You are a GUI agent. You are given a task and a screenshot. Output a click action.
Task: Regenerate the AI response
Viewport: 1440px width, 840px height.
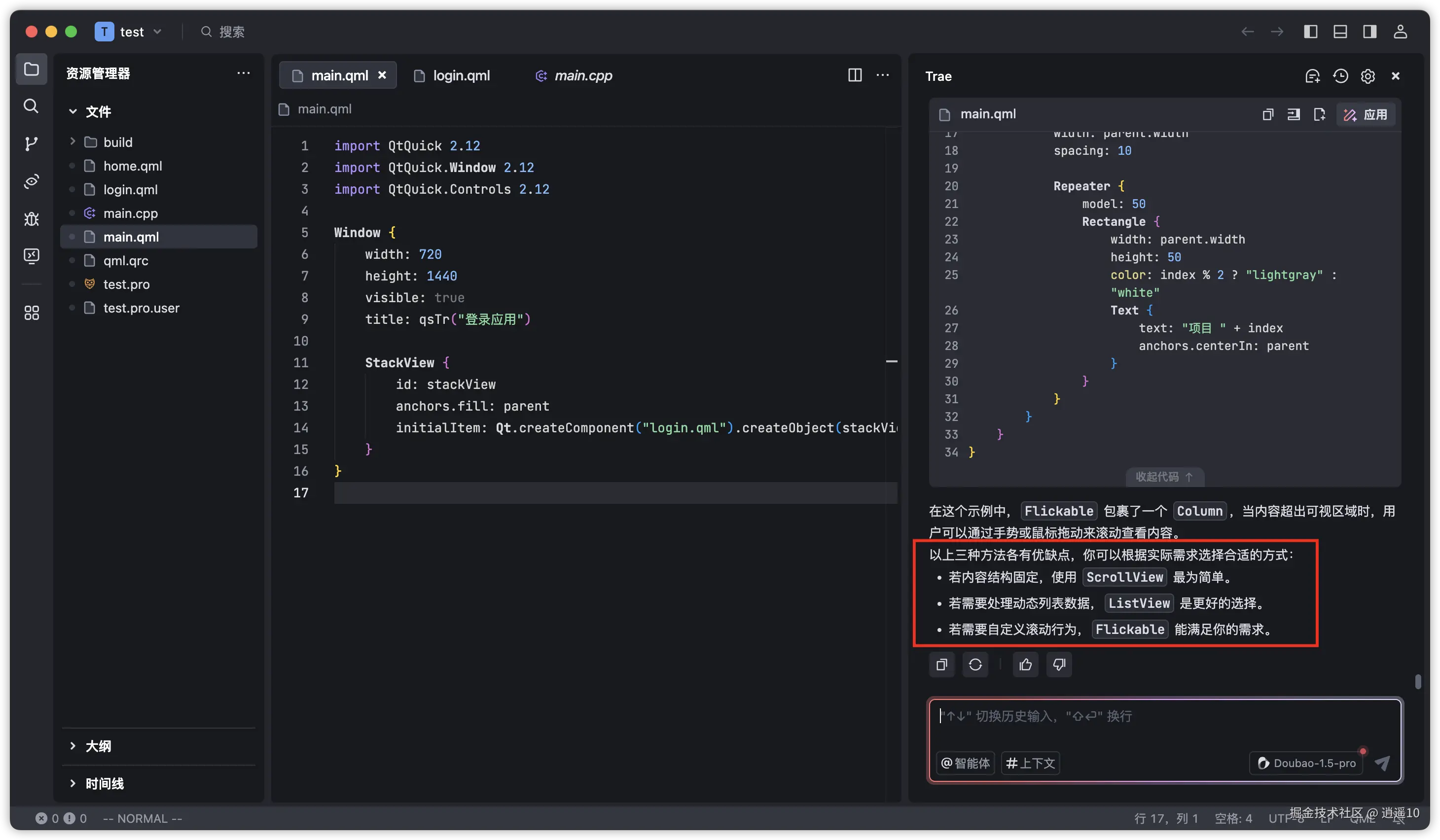pos(975,664)
